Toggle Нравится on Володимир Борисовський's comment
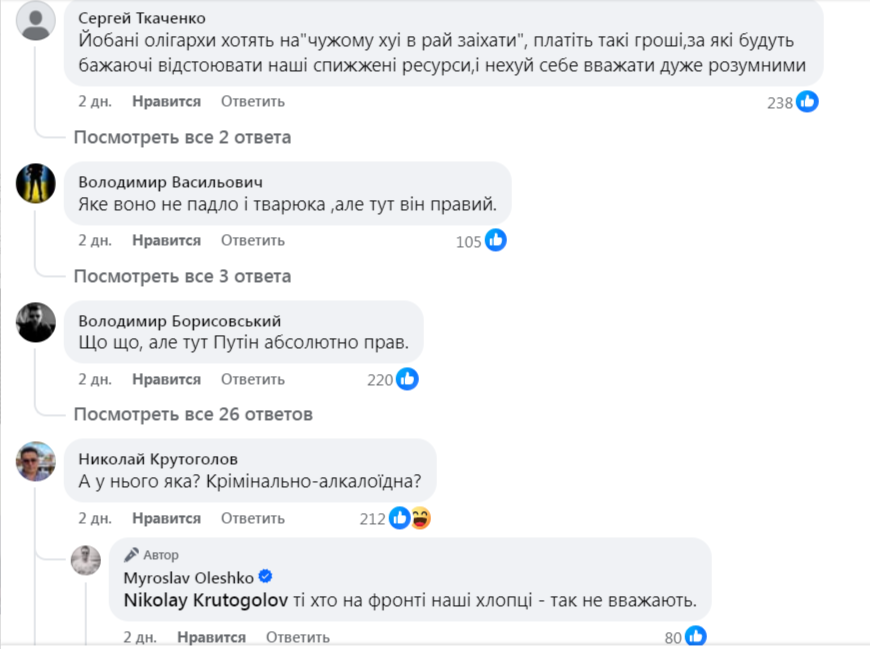This screenshot has width=870, height=649. 166,379
